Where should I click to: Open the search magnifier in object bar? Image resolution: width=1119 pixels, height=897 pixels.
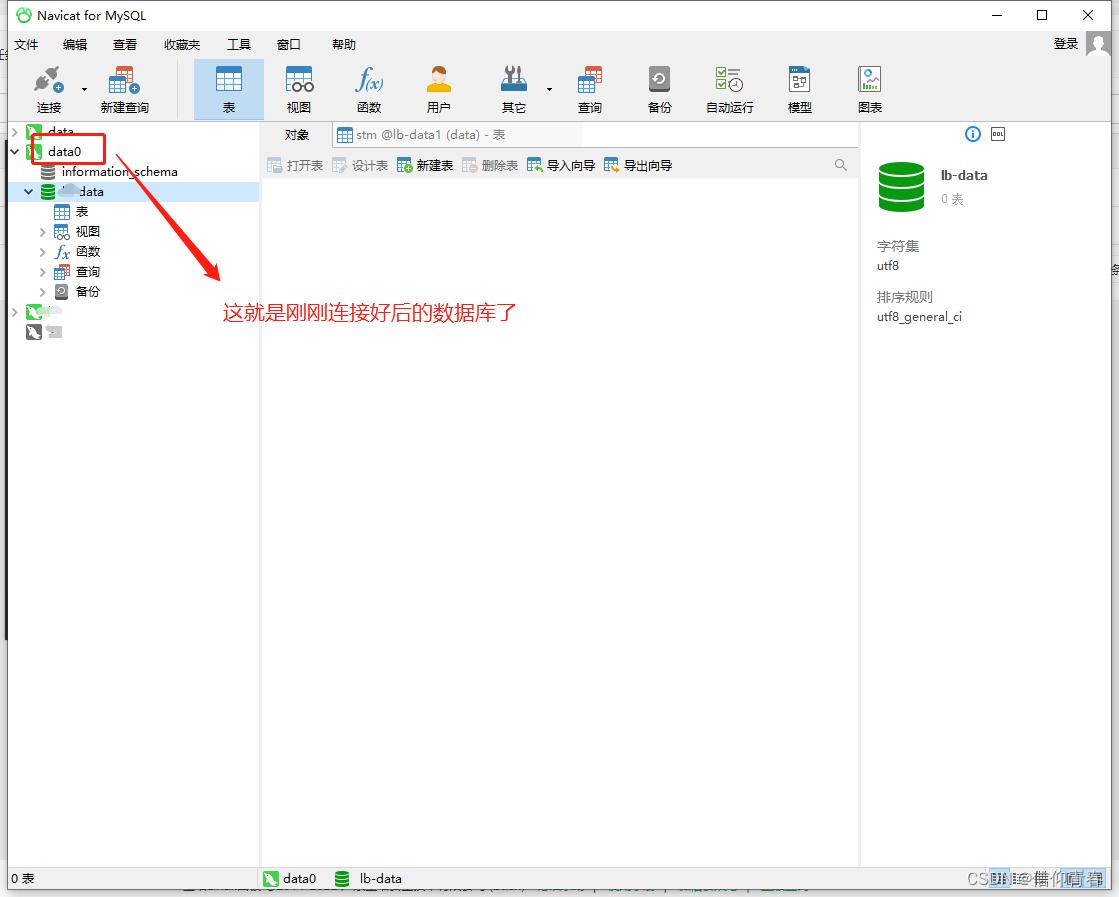point(840,164)
